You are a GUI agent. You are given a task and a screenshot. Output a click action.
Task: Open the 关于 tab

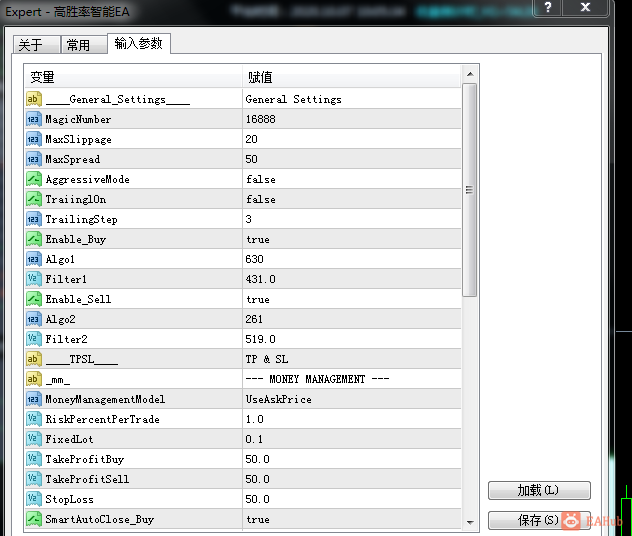pyautogui.click(x=36, y=44)
